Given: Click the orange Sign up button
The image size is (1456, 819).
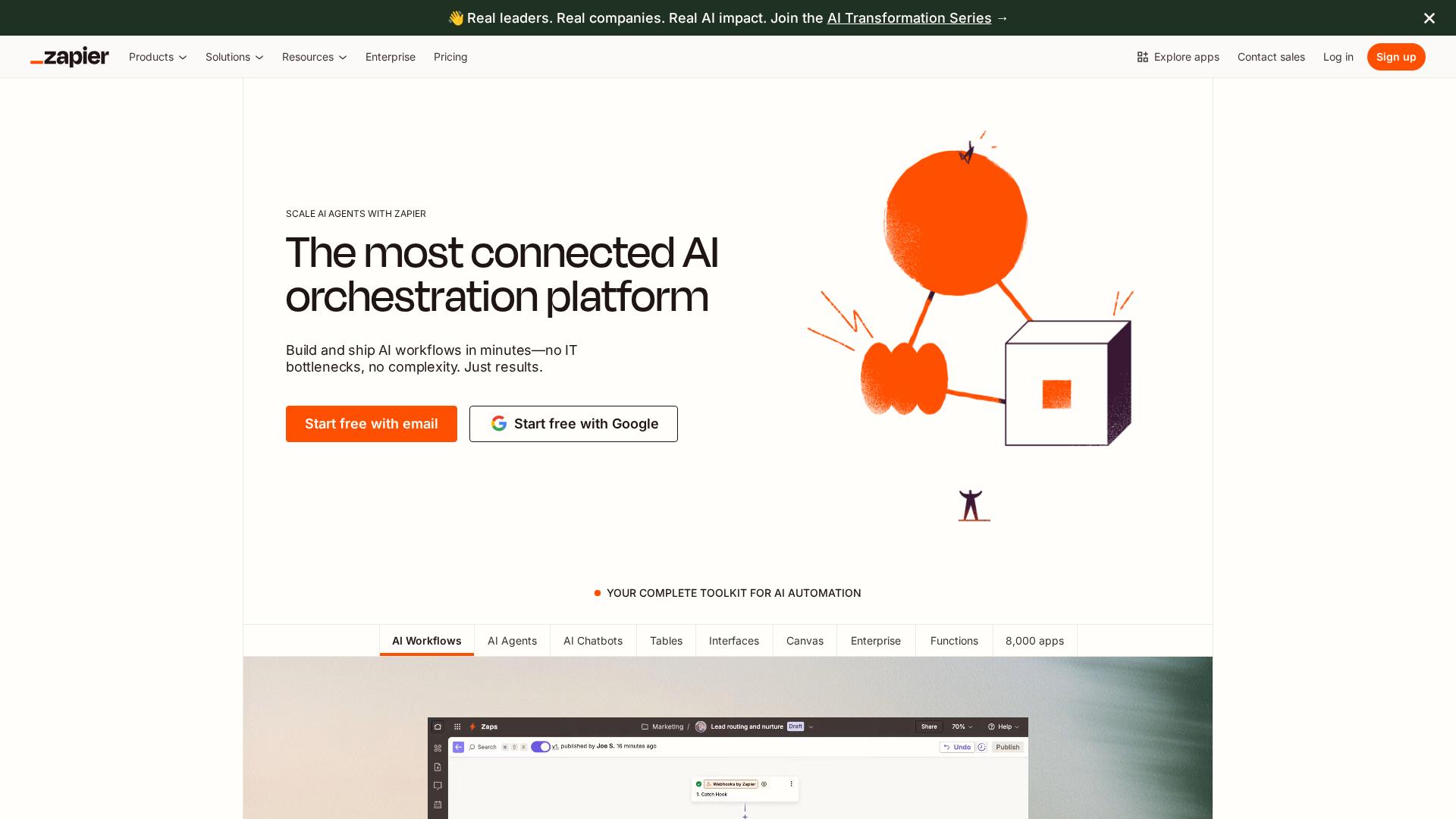Looking at the screenshot, I should click(x=1396, y=57).
